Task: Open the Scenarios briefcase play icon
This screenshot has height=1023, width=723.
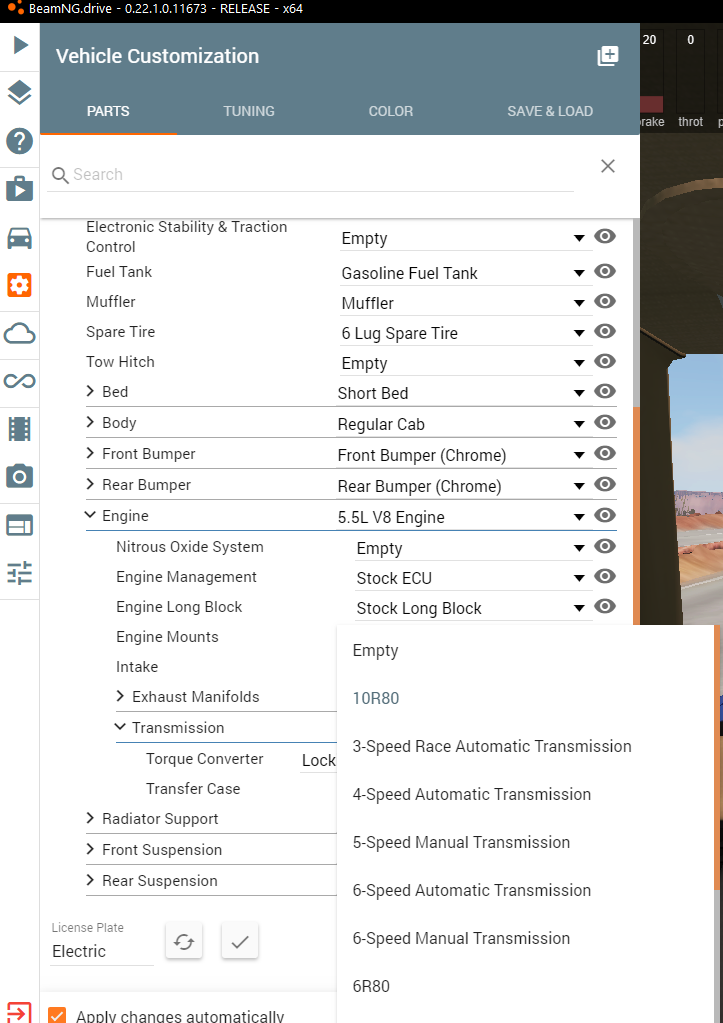Action: 20,189
